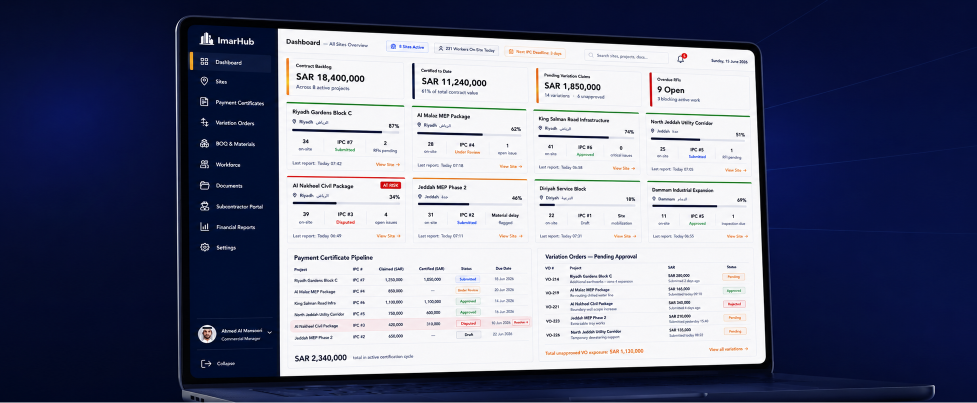Click the SAR 2,340,000 pipeline total

coord(320,358)
